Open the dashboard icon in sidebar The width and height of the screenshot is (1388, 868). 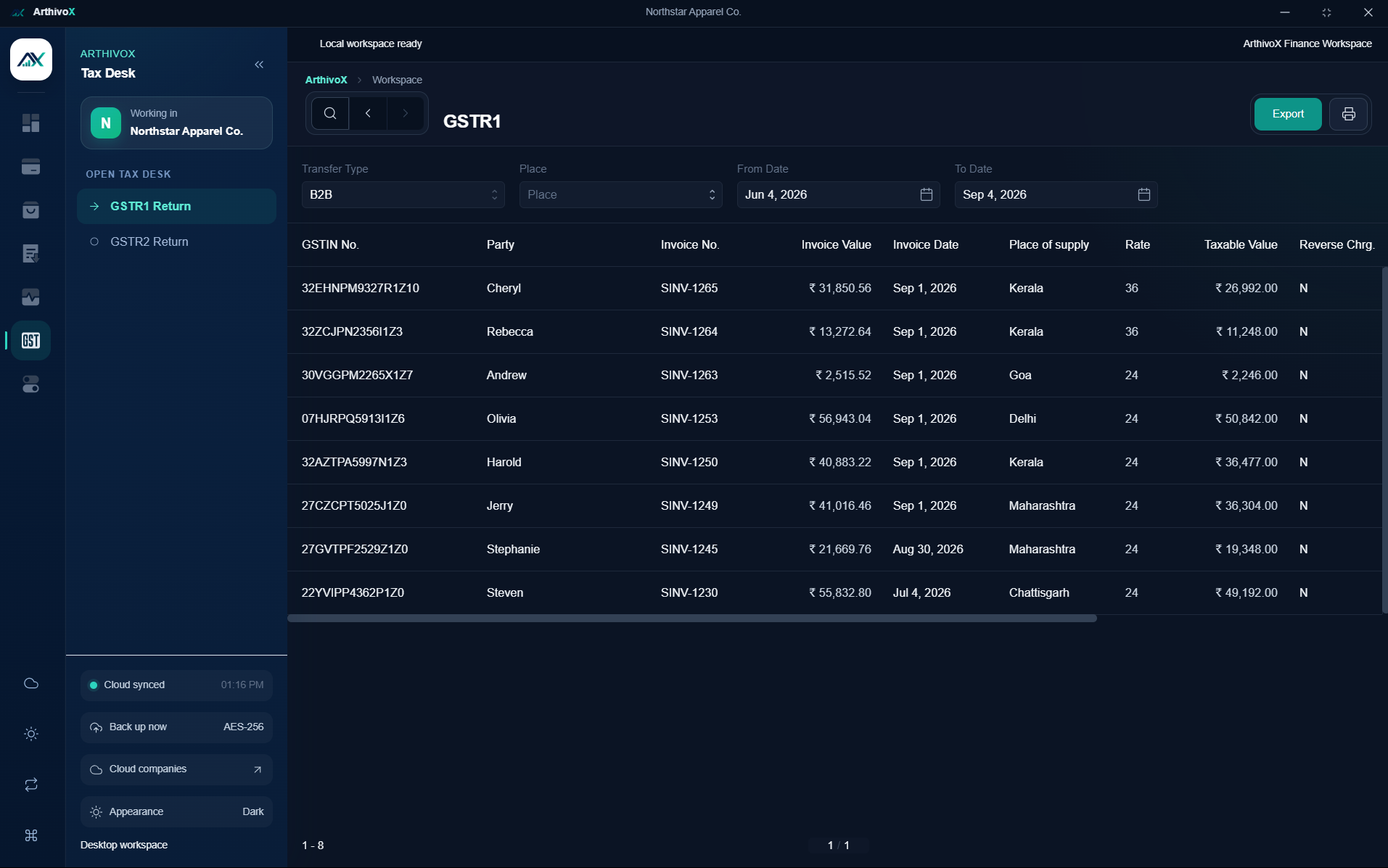[x=30, y=123]
